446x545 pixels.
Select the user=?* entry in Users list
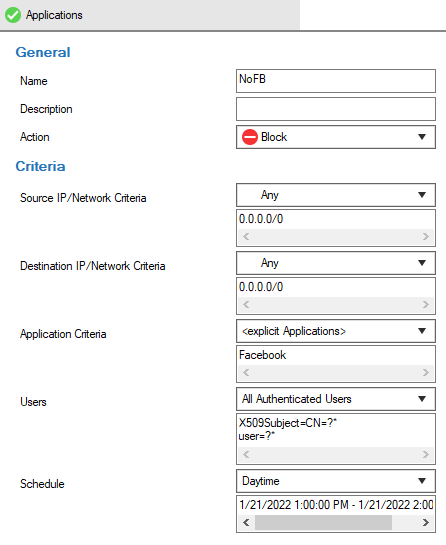(x=257, y=436)
